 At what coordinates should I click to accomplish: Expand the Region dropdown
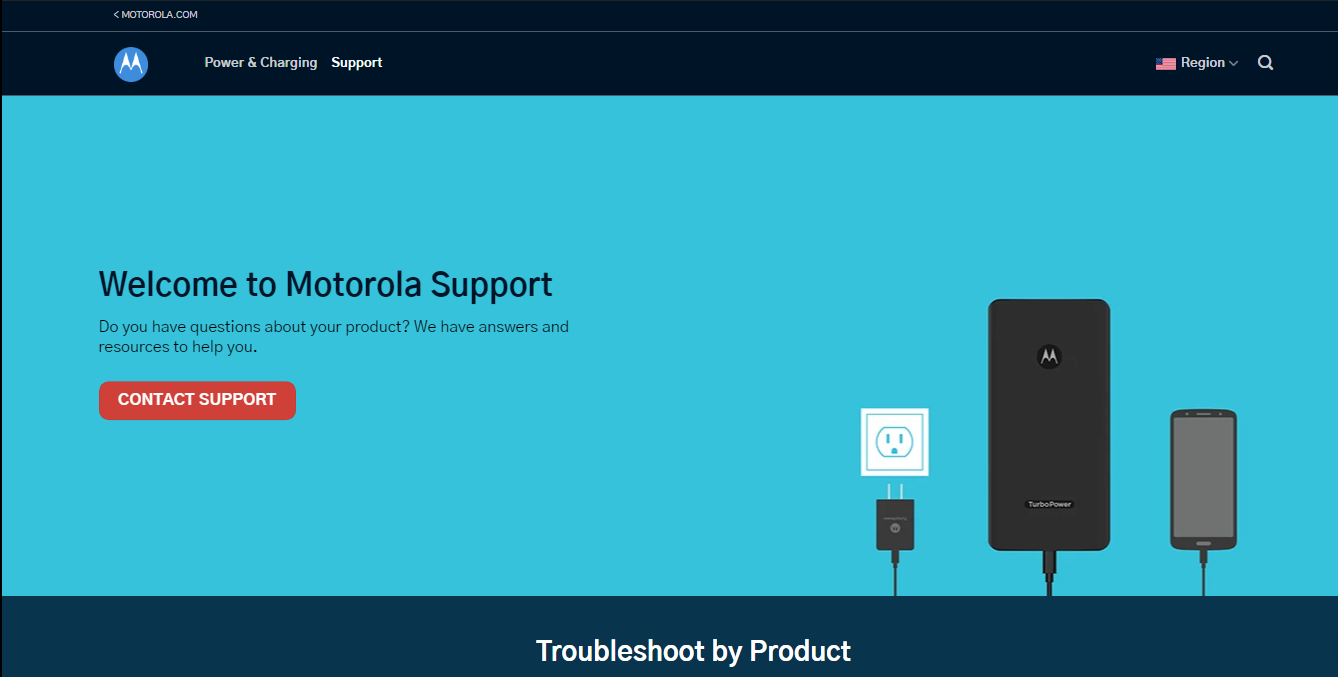point(1202,63)
